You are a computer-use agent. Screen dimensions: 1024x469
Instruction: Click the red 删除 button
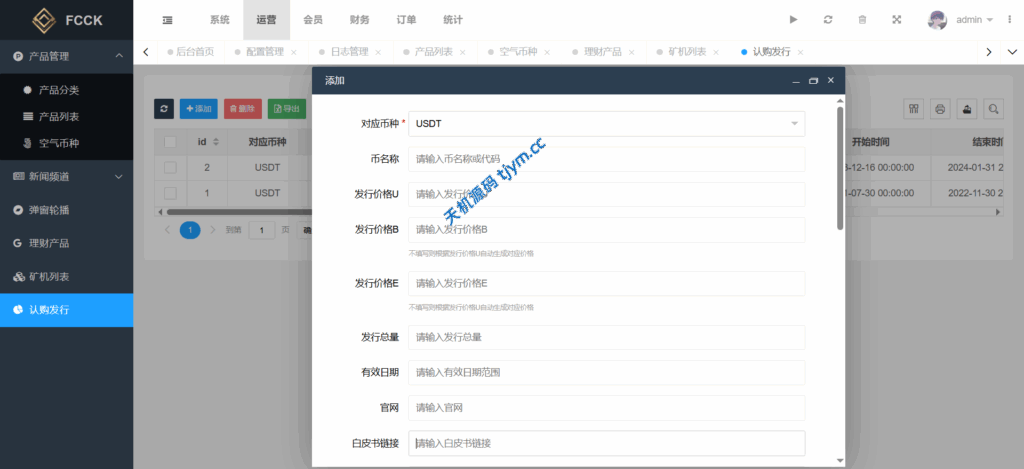point(243,109)
